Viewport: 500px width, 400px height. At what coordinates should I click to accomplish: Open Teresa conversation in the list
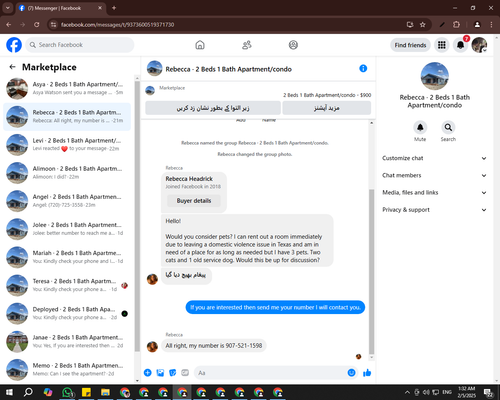67,285
